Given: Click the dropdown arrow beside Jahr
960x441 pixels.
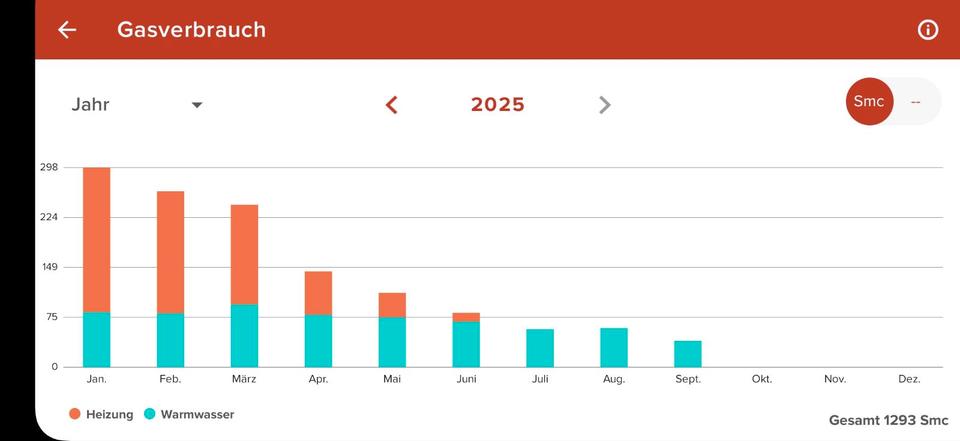Looking at the screenshot, I should click(197, 105).
